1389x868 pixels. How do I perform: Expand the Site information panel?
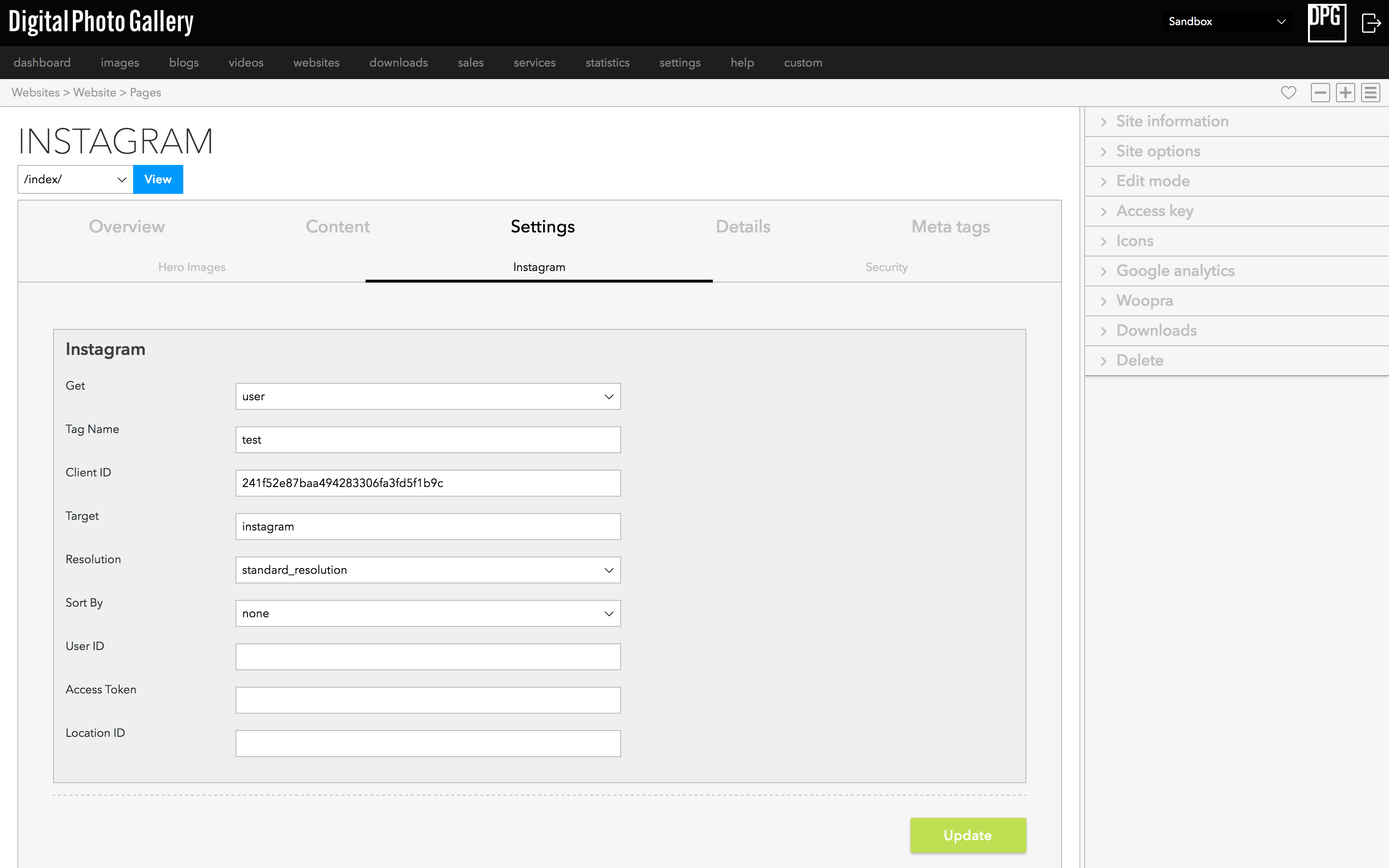point(1236,121)
